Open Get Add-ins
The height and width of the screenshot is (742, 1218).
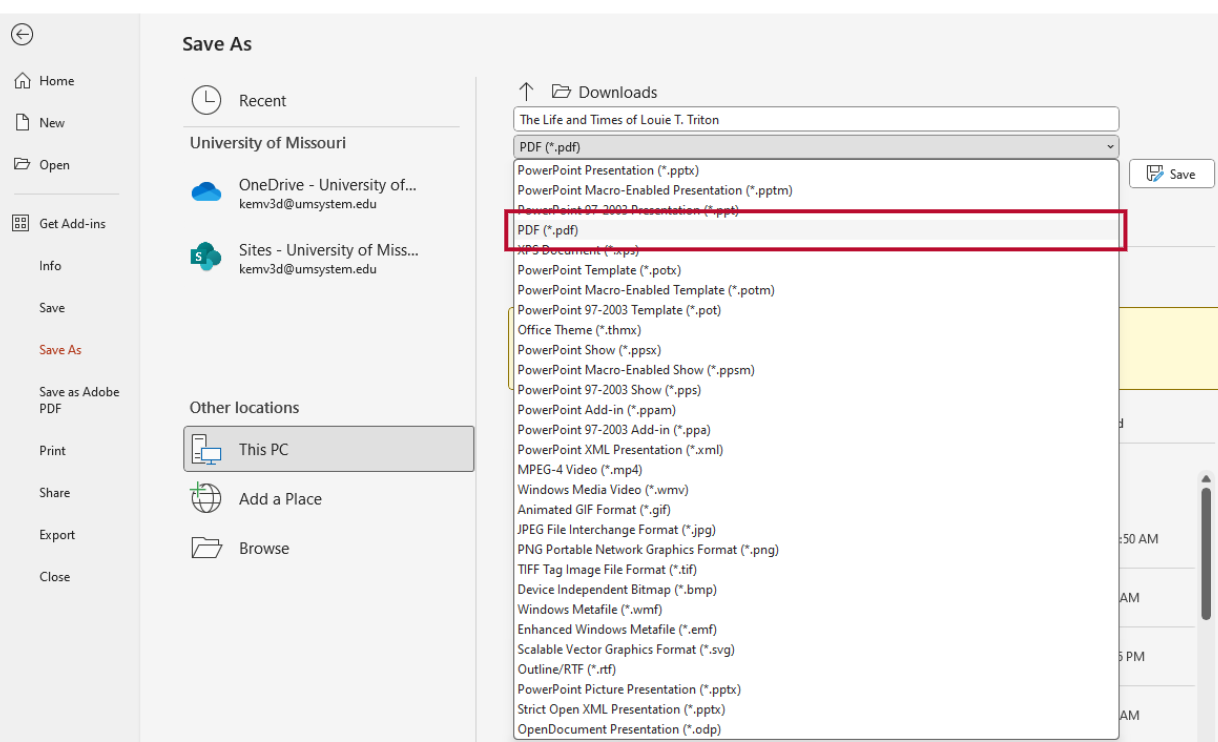pos(59,224)
